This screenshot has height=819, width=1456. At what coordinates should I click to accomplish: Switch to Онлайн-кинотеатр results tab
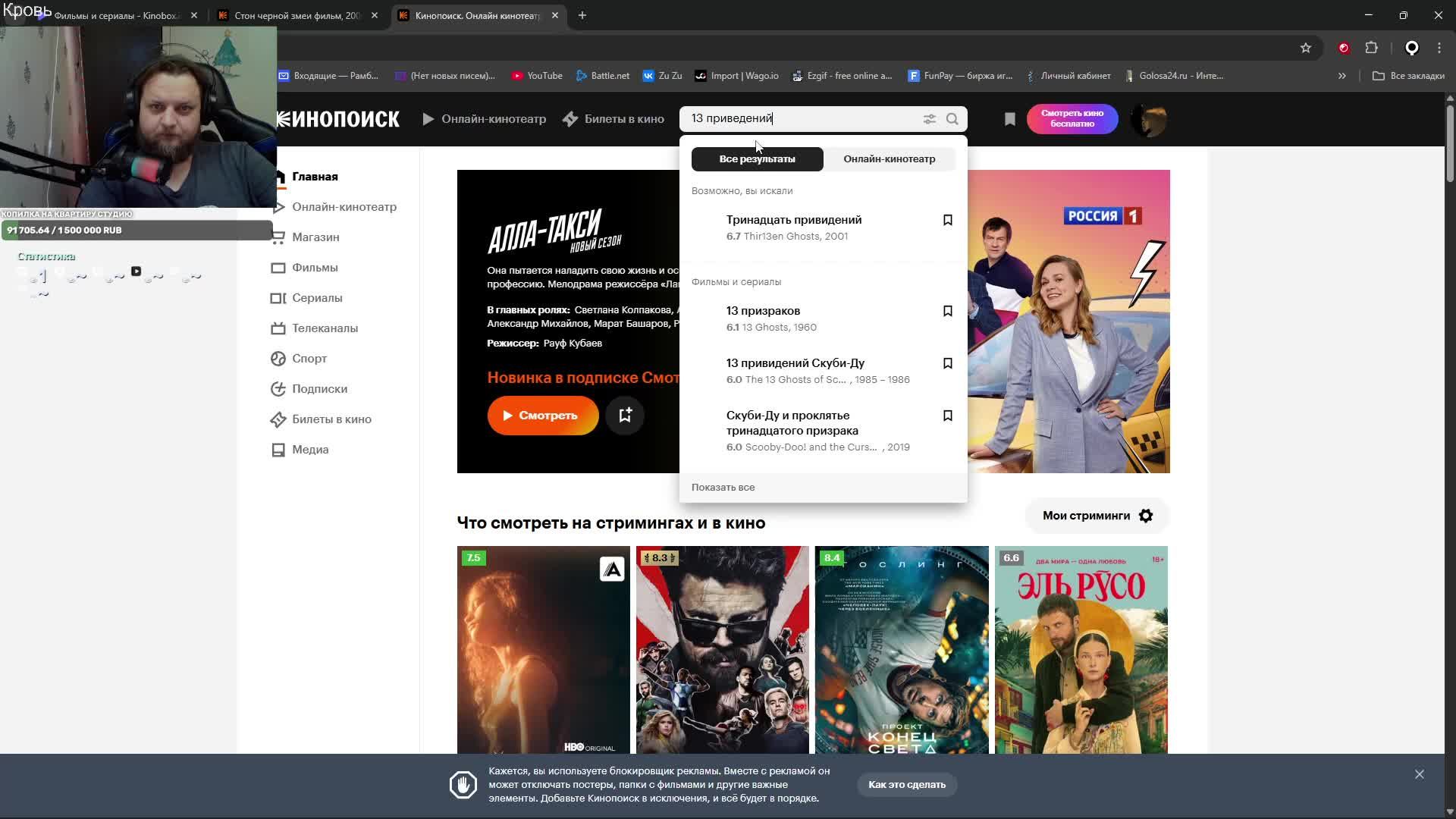point(889,159)
